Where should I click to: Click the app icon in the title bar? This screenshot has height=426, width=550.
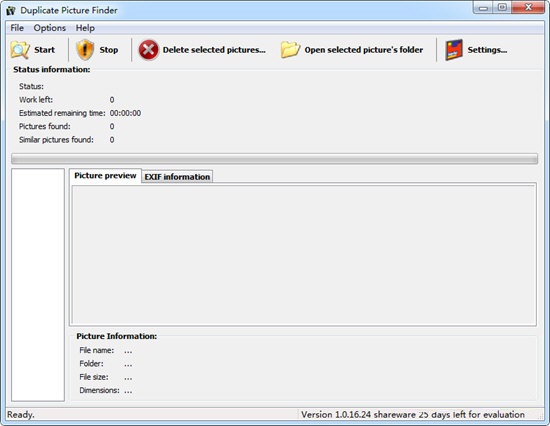11,11
